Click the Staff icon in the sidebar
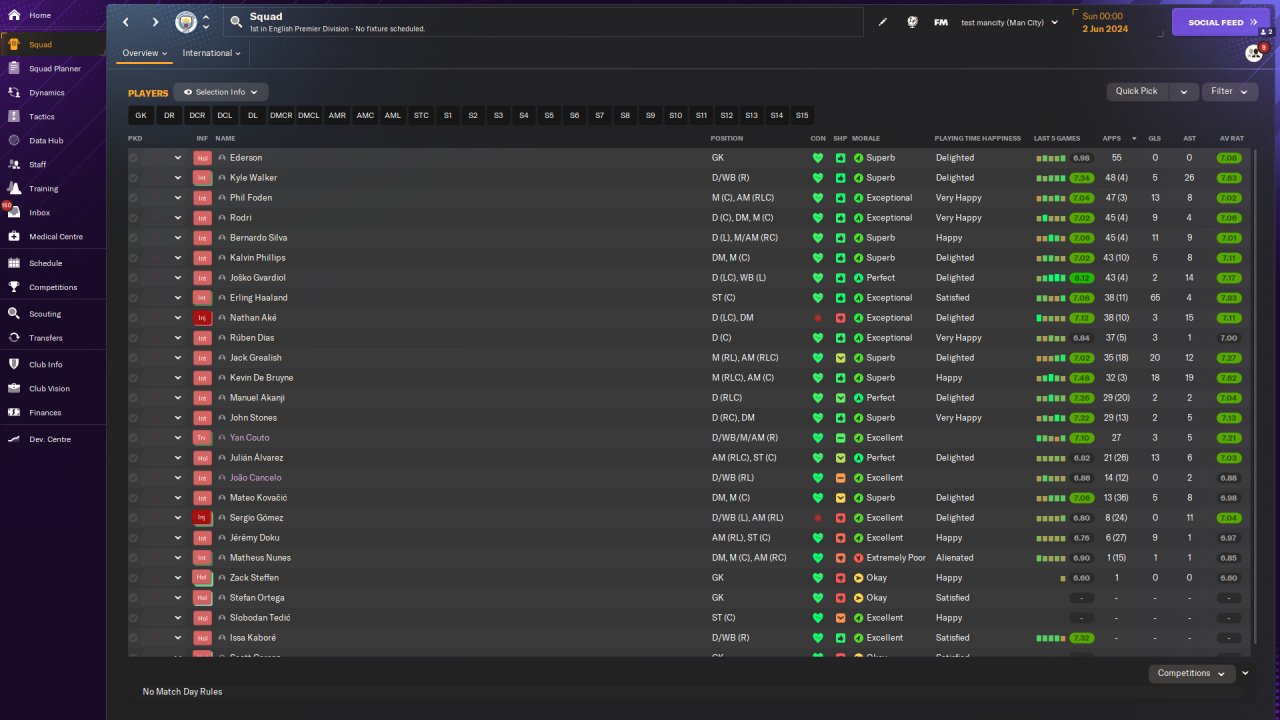 14,164
